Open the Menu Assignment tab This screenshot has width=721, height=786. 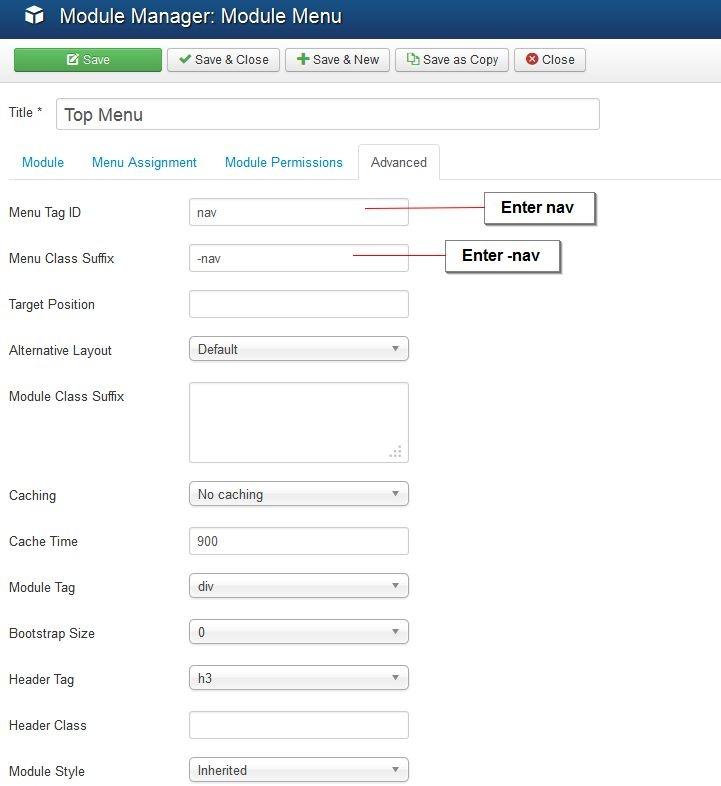(x=144, y=162)
